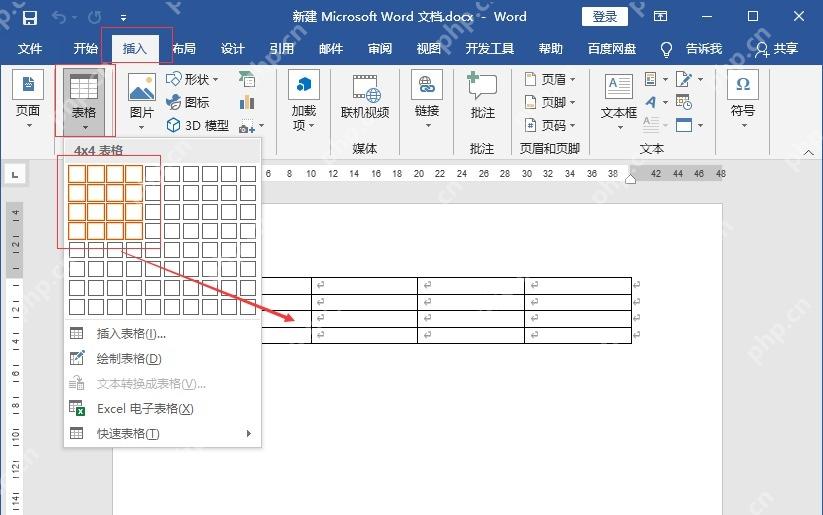Image resolution: width=823 pixels, height=515 pixels.
Task: Click the SmartArt icon
Action: [x=247, y=79]
